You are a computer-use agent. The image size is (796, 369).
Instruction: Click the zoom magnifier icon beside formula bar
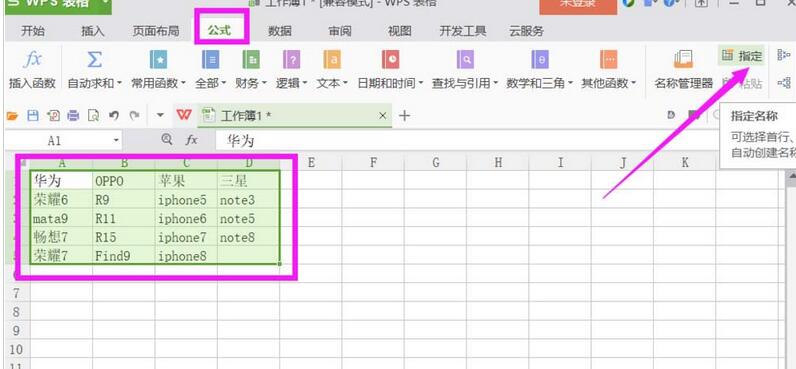[x=167, y=139]
